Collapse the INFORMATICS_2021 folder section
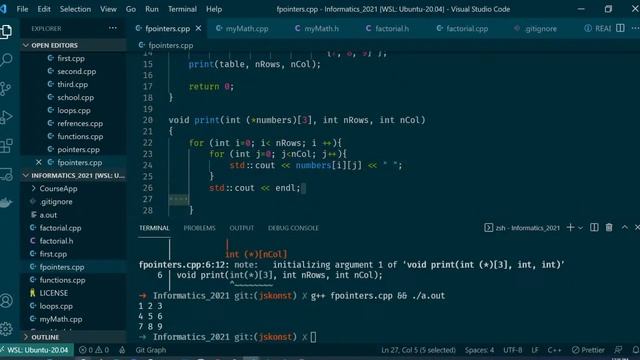Screen dimensions: 640x360 pos(73,176)
